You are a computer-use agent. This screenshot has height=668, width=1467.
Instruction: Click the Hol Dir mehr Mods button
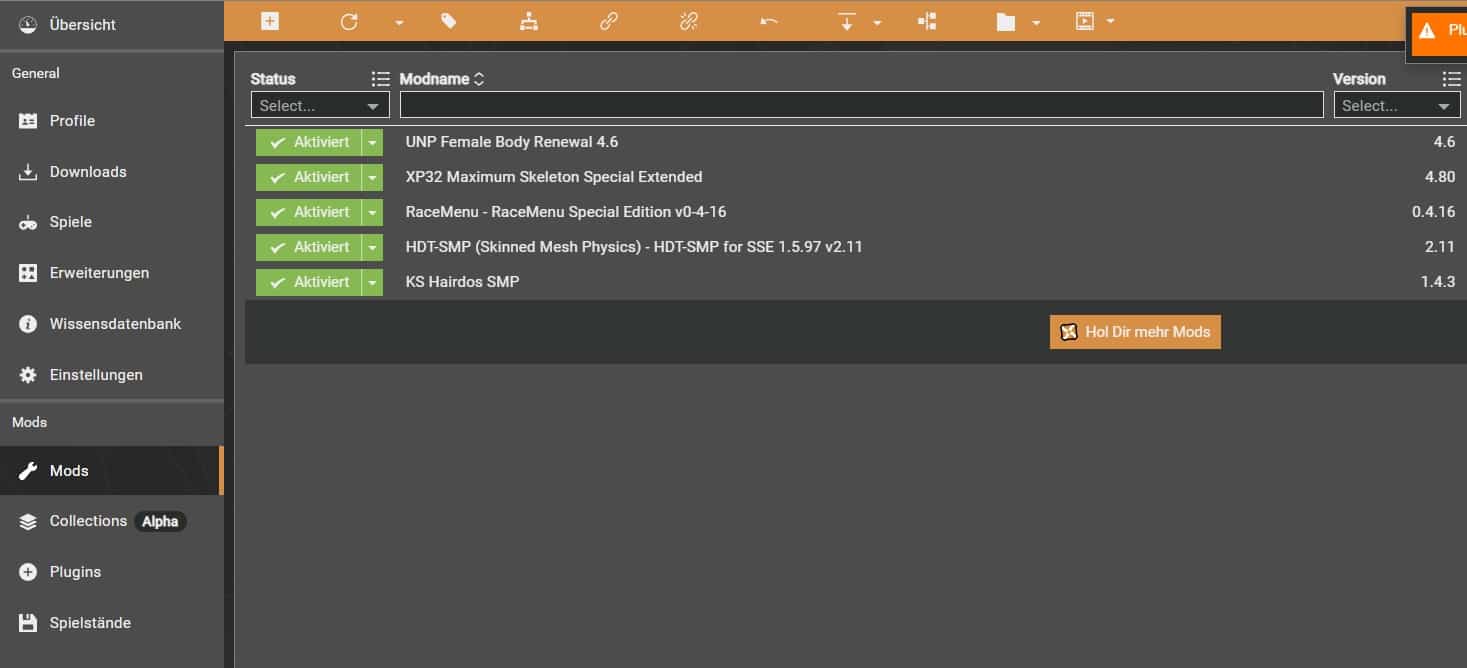pos(1135,332)
